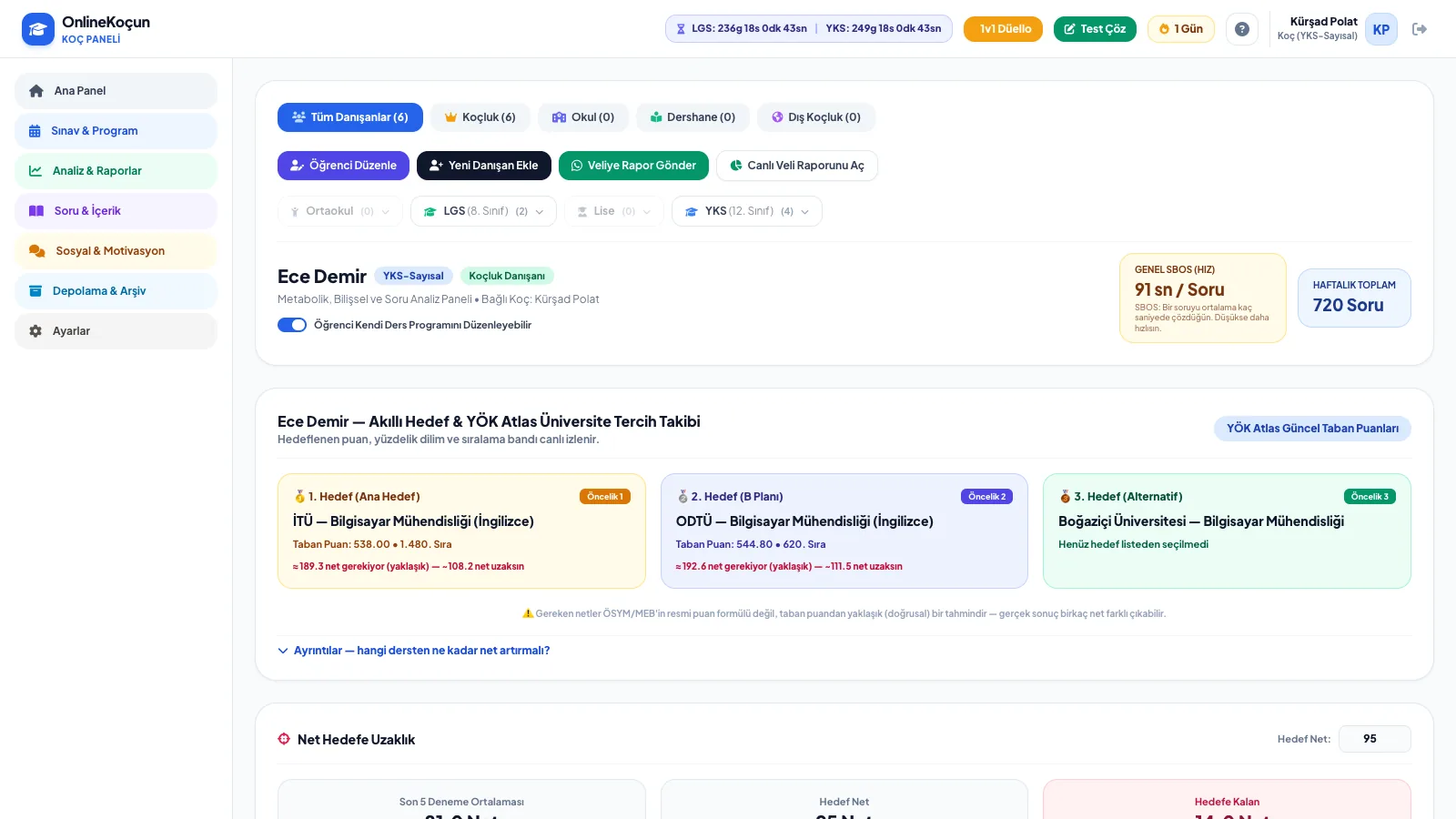The image size is (1456, 819).
Task: Click the bronze medal icon on 3. Hedef
Action: 1065,497
